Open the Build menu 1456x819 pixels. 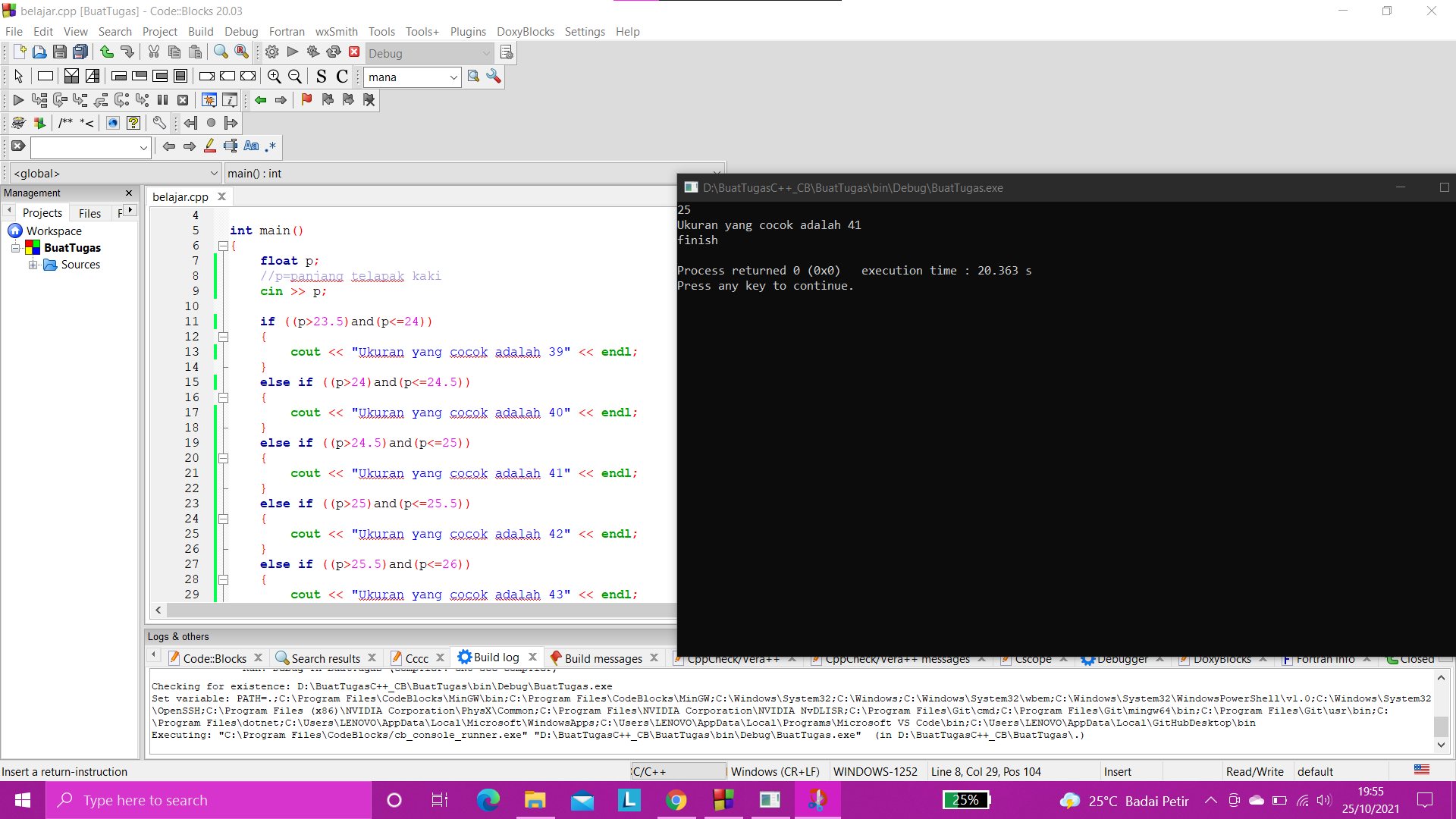(x=200, y=32)
